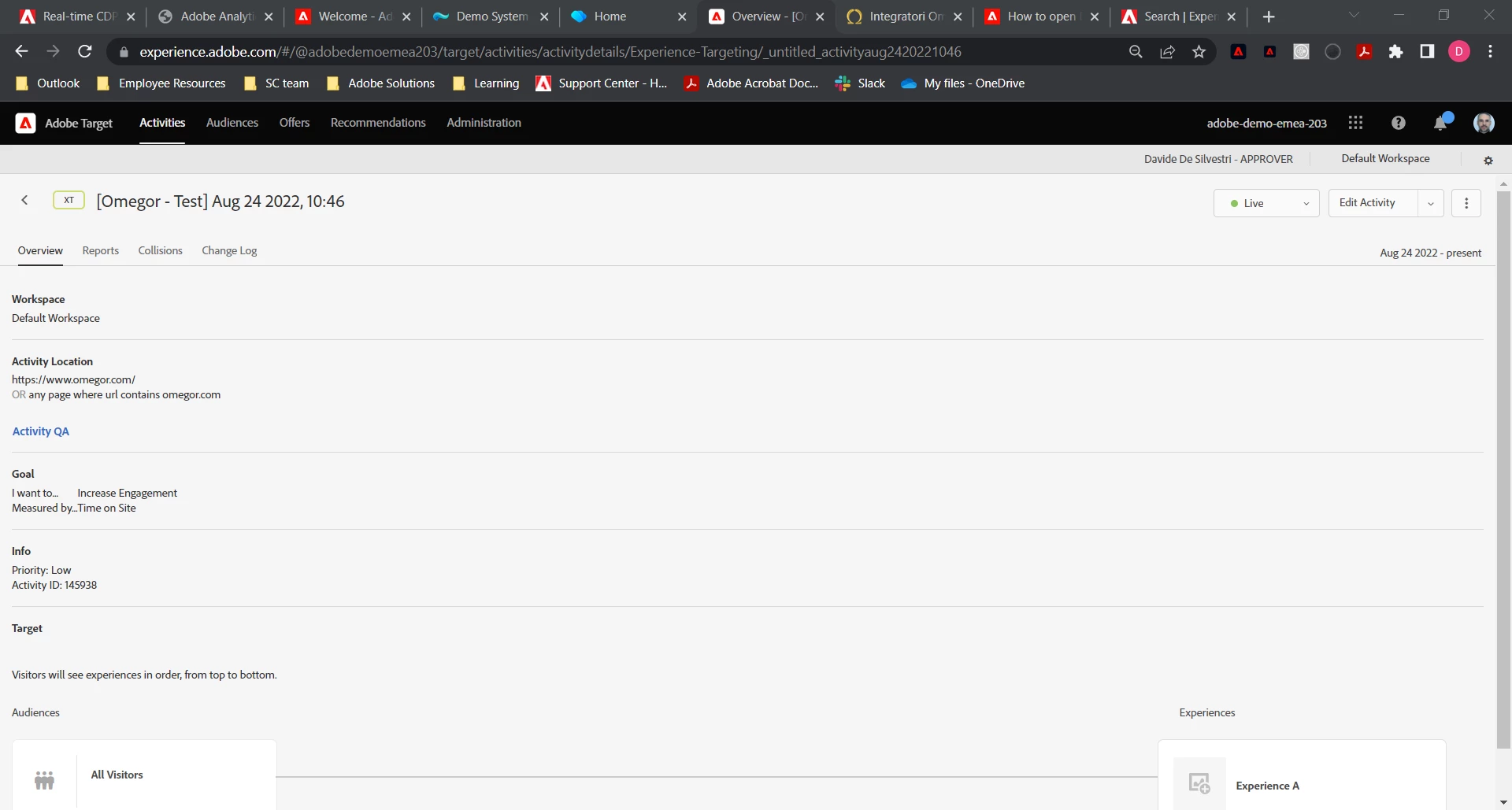
Task: Open the workspace settings gear icon
Action: coord(1488,160)
